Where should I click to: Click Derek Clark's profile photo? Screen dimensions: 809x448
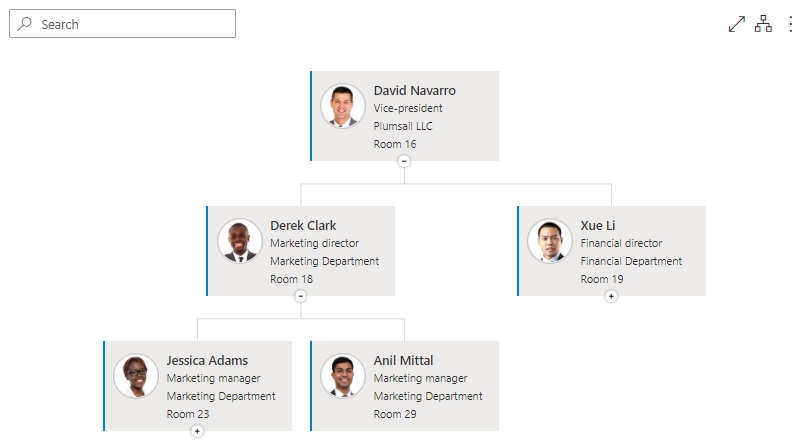[239, 241]
